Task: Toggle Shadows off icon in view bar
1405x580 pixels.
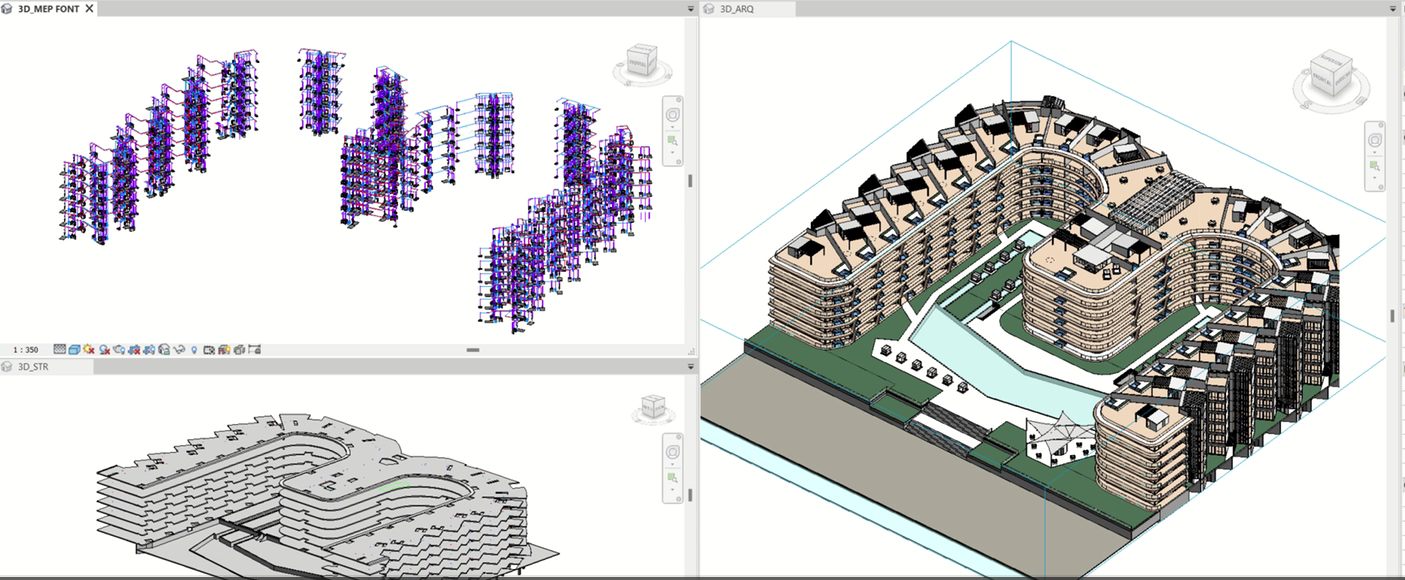Action: (x=104, y=350)
